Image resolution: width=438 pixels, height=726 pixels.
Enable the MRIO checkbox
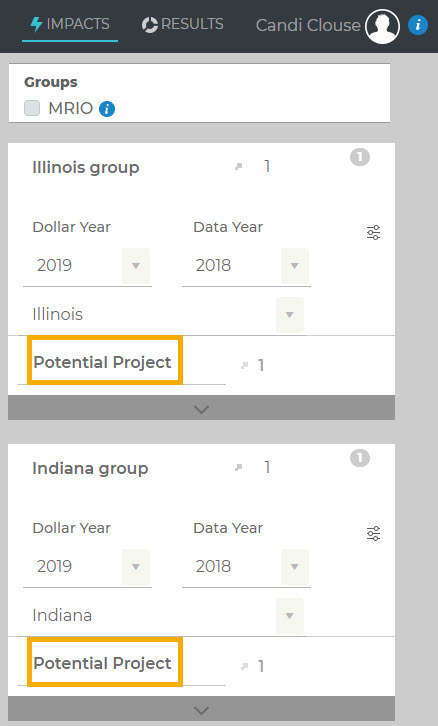point(32,108)
